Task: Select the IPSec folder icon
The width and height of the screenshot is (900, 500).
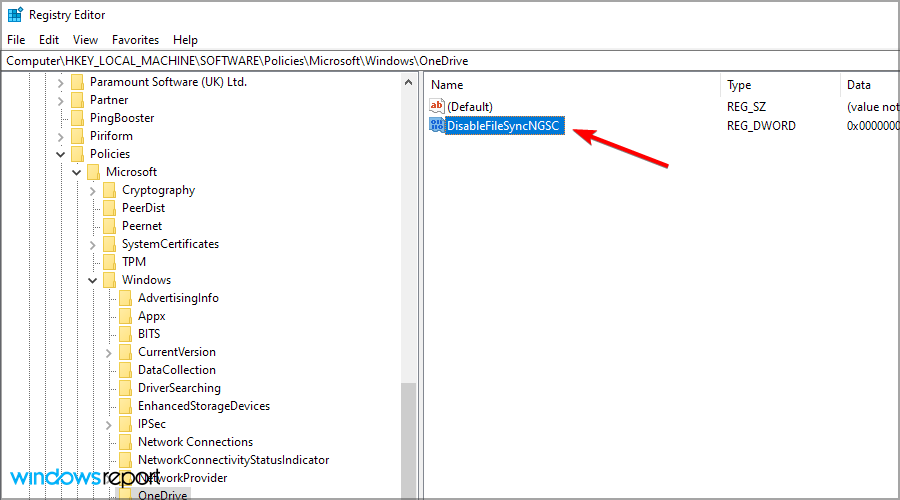Action: click(126, 424)
